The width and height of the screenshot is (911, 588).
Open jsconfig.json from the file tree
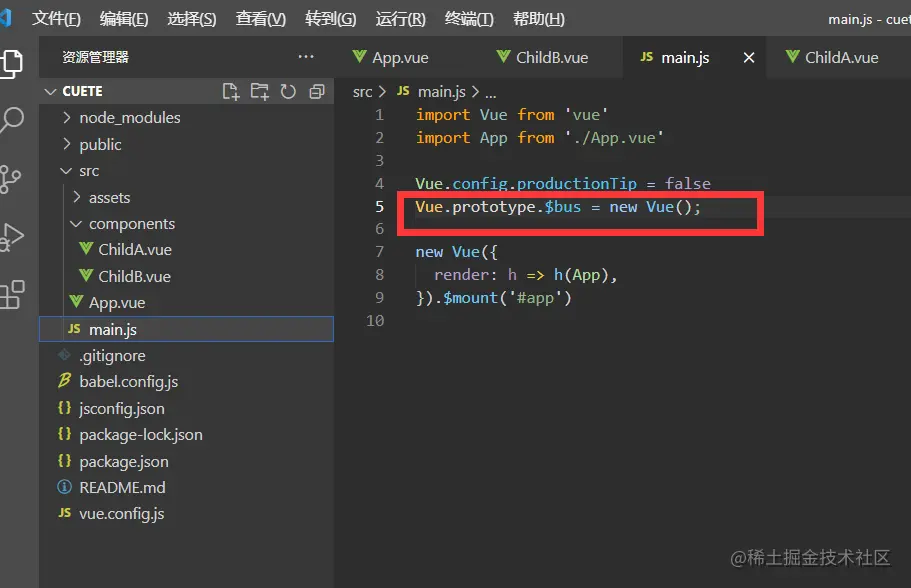pyautogui.click(x=121, y=408)
